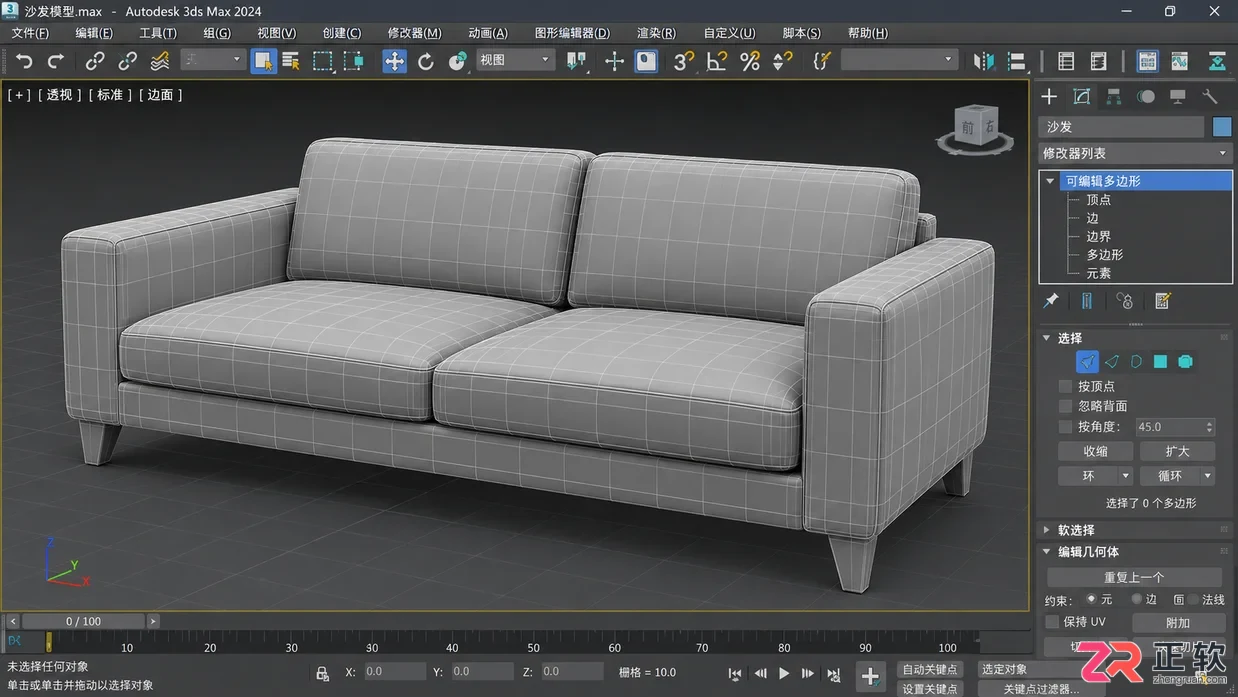Open the 修改器(M) menu
The width and height of the screenshot is (1238, 697).
click(414, 33)
